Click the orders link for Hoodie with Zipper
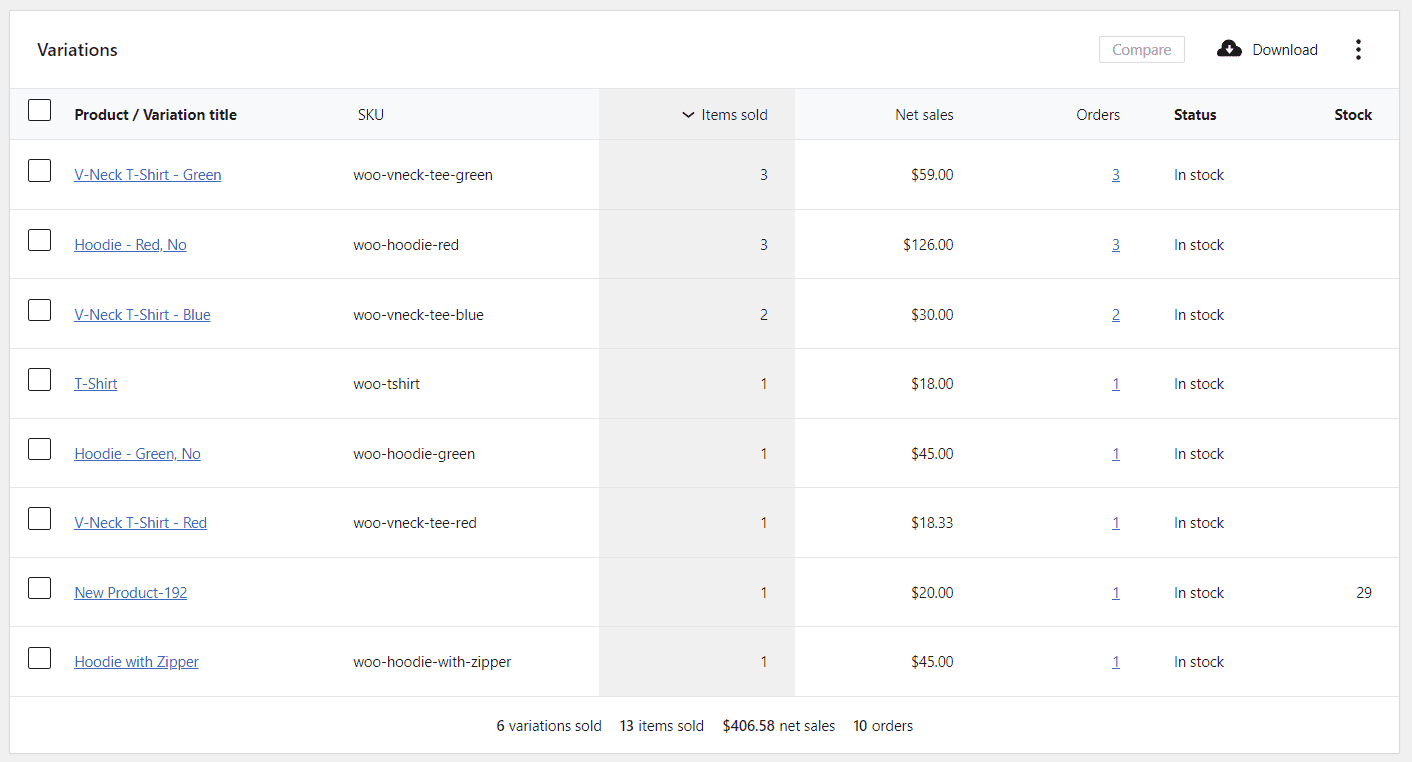Viewport: 1412px width, 762px height. [x=1116, y=661]
